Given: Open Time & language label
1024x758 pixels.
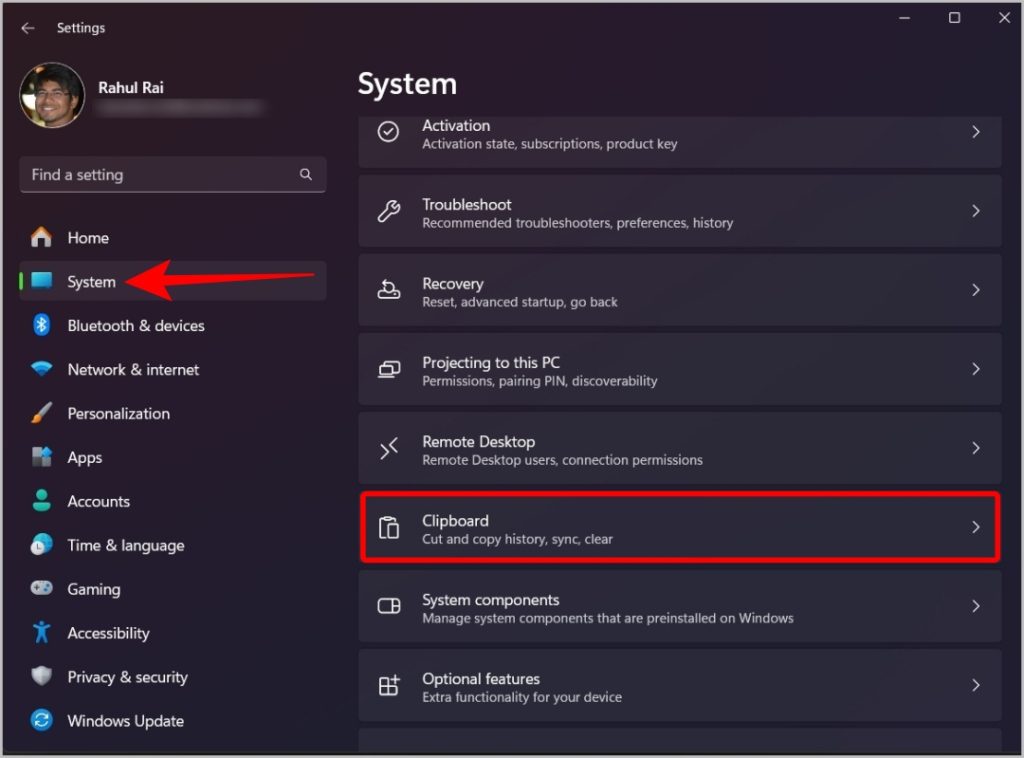Looking at the screenshot, I should pos(126,546).
